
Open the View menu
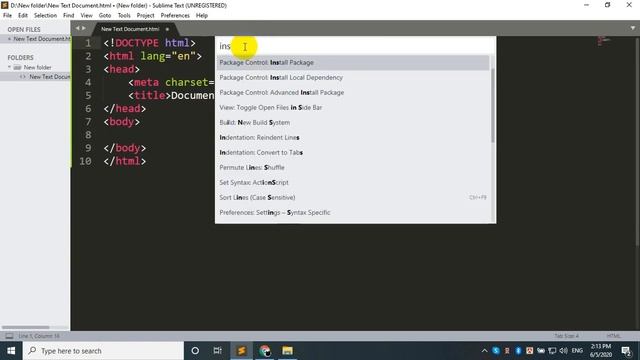coord(87,16)
